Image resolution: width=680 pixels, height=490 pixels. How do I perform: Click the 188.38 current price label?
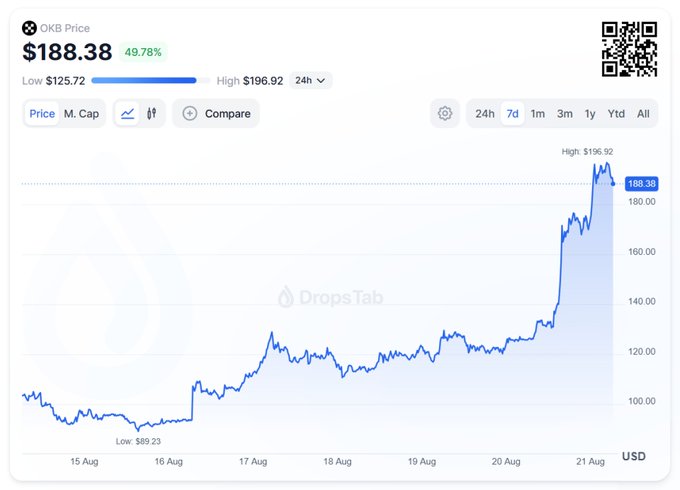[640, 184]
